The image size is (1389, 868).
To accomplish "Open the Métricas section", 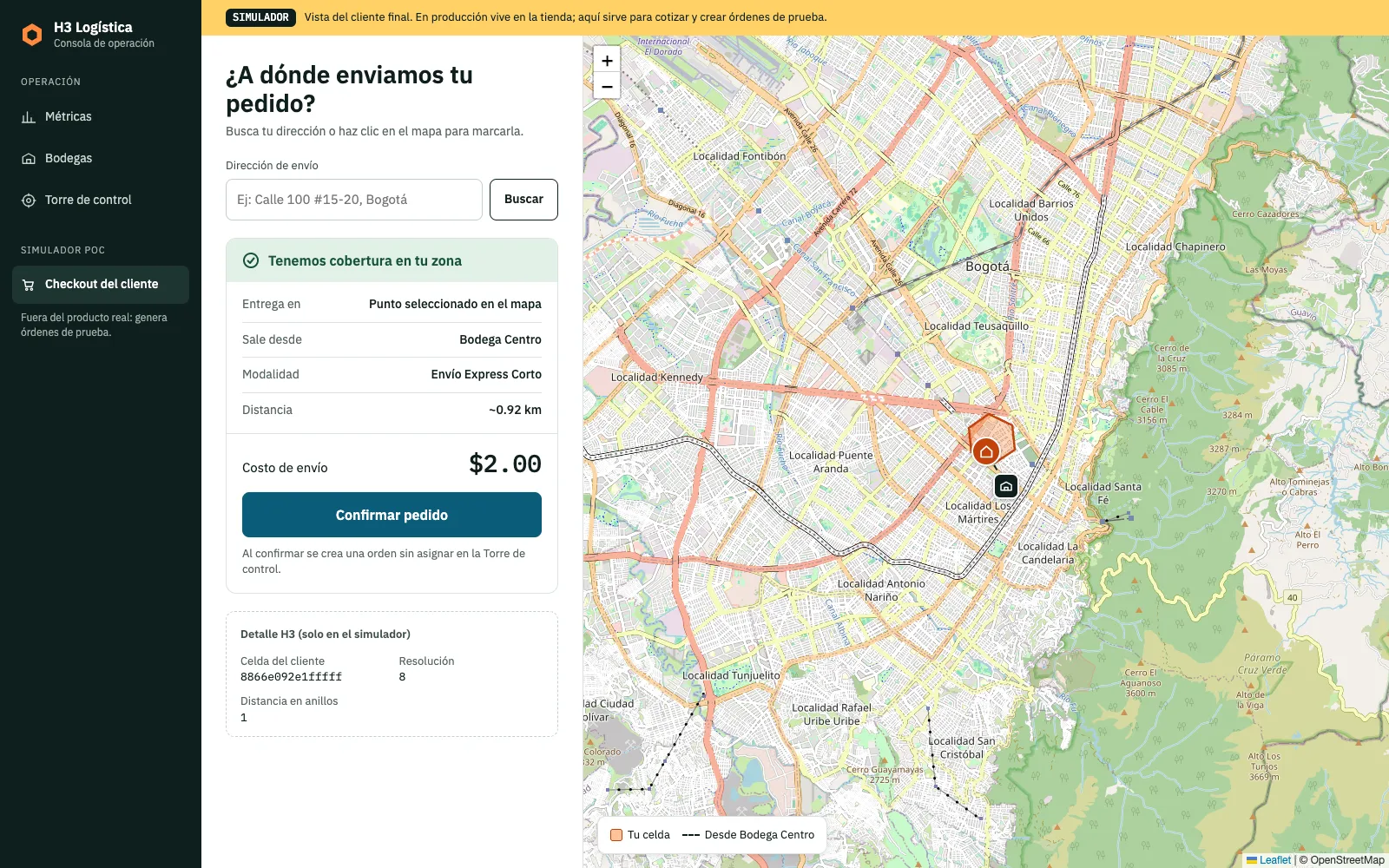I will click(x=101, y=116).
